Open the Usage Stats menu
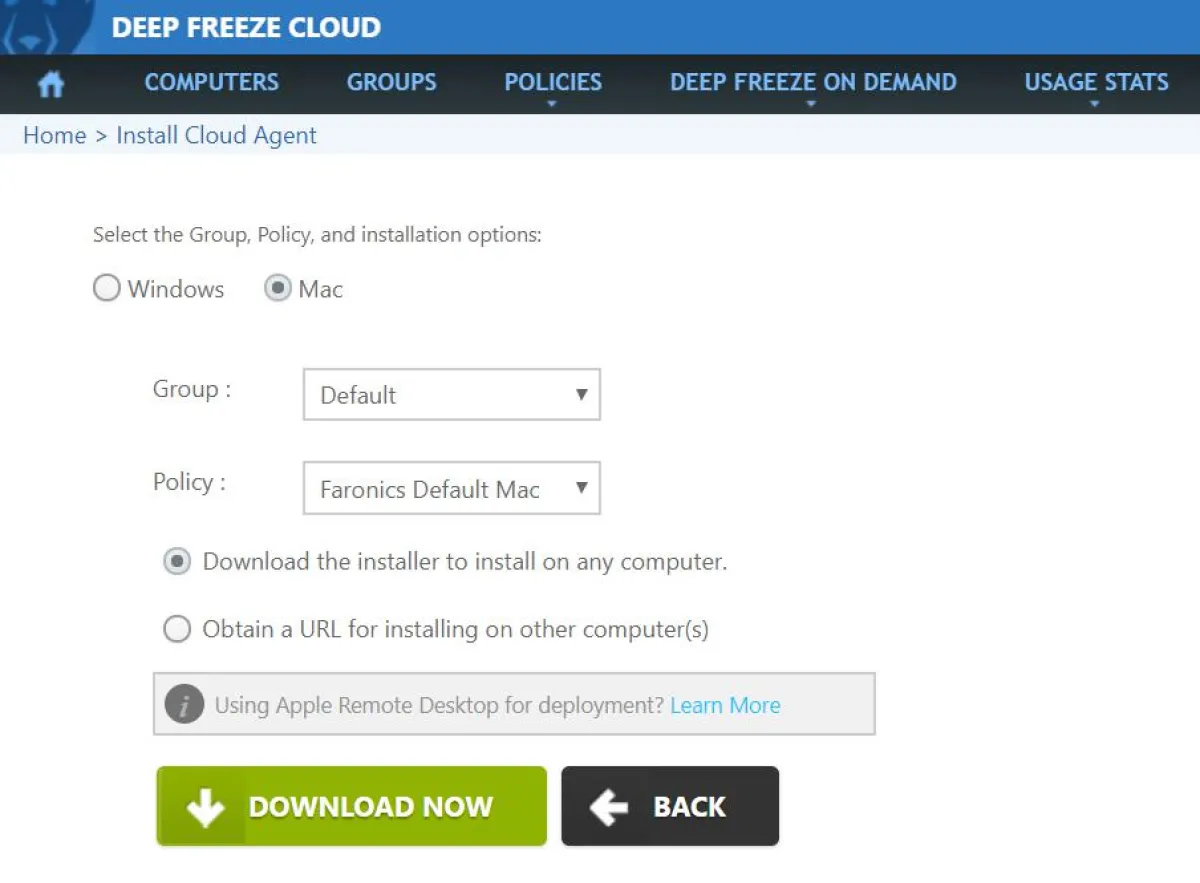 coord(1095,83)
